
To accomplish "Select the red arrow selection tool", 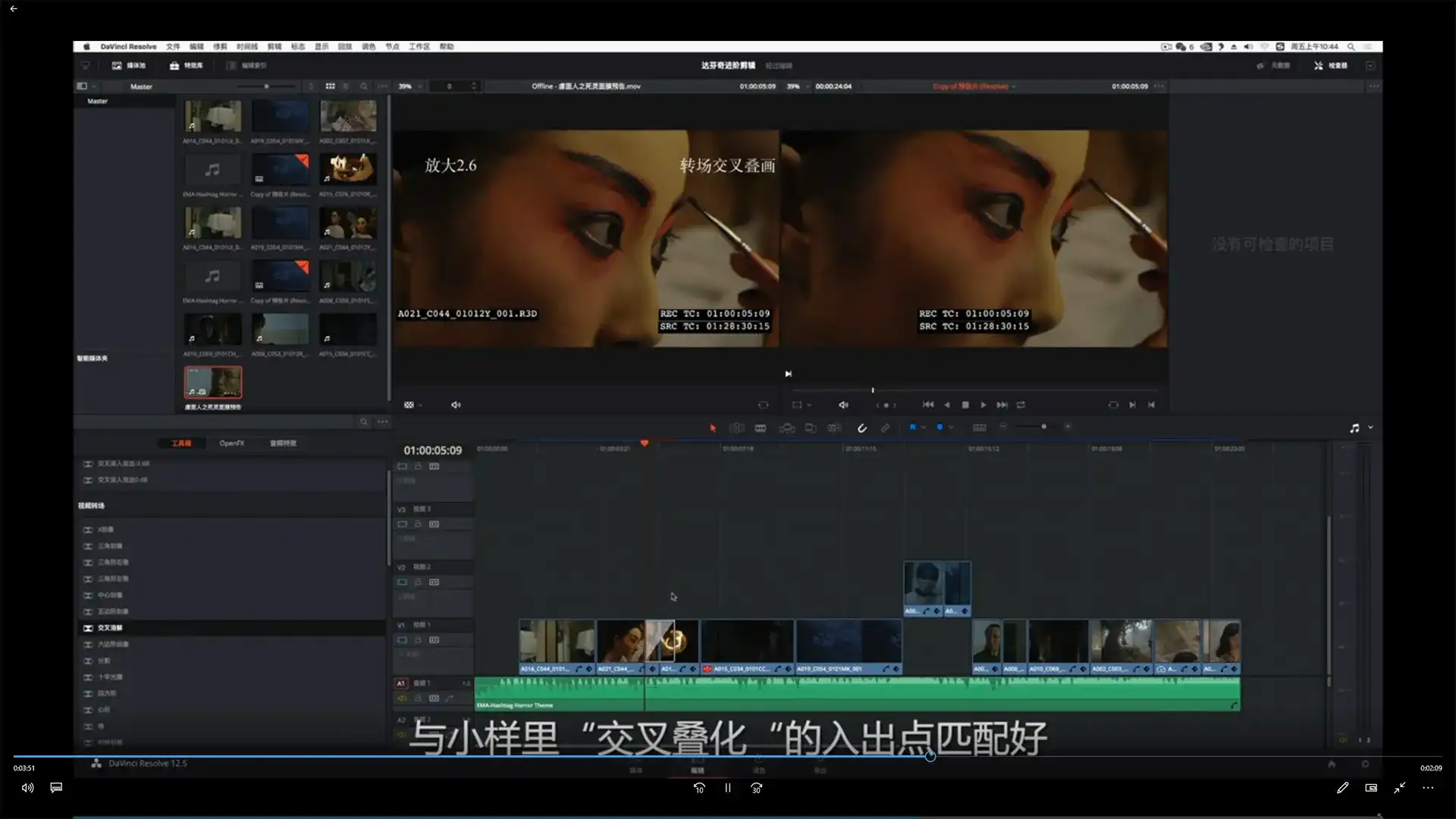I will pyautogui.click(x=712, y=428).
